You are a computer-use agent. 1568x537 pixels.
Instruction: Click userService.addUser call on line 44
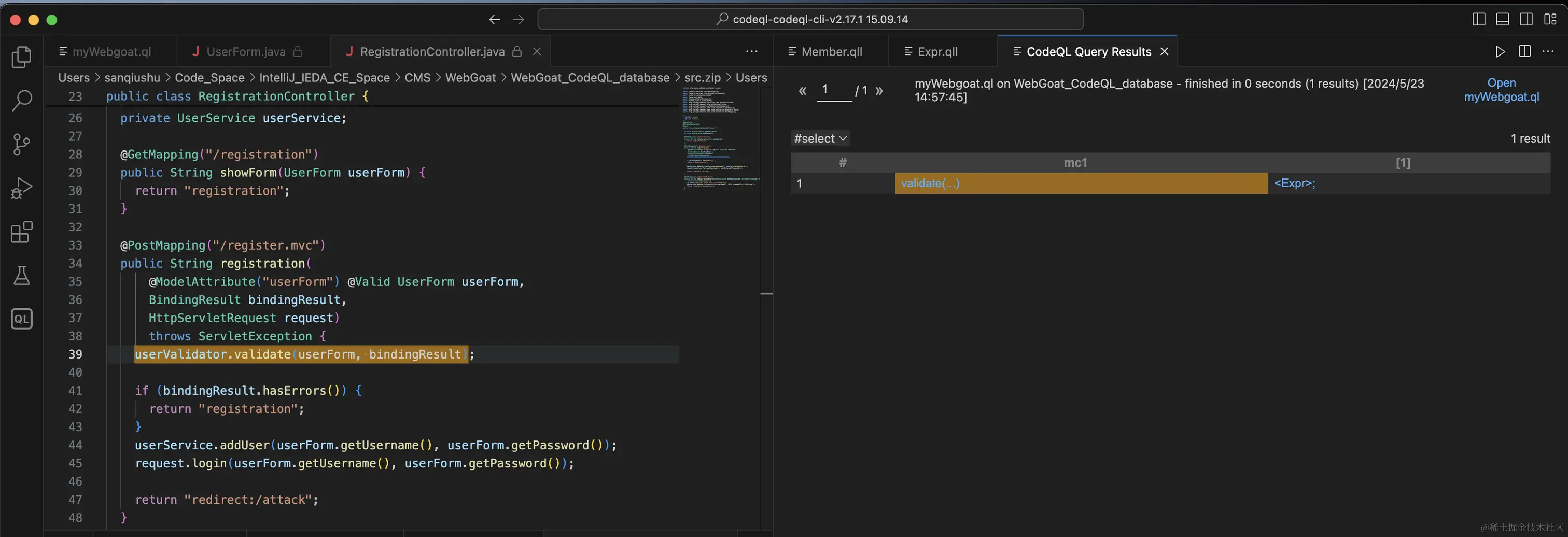coord(375,445)
